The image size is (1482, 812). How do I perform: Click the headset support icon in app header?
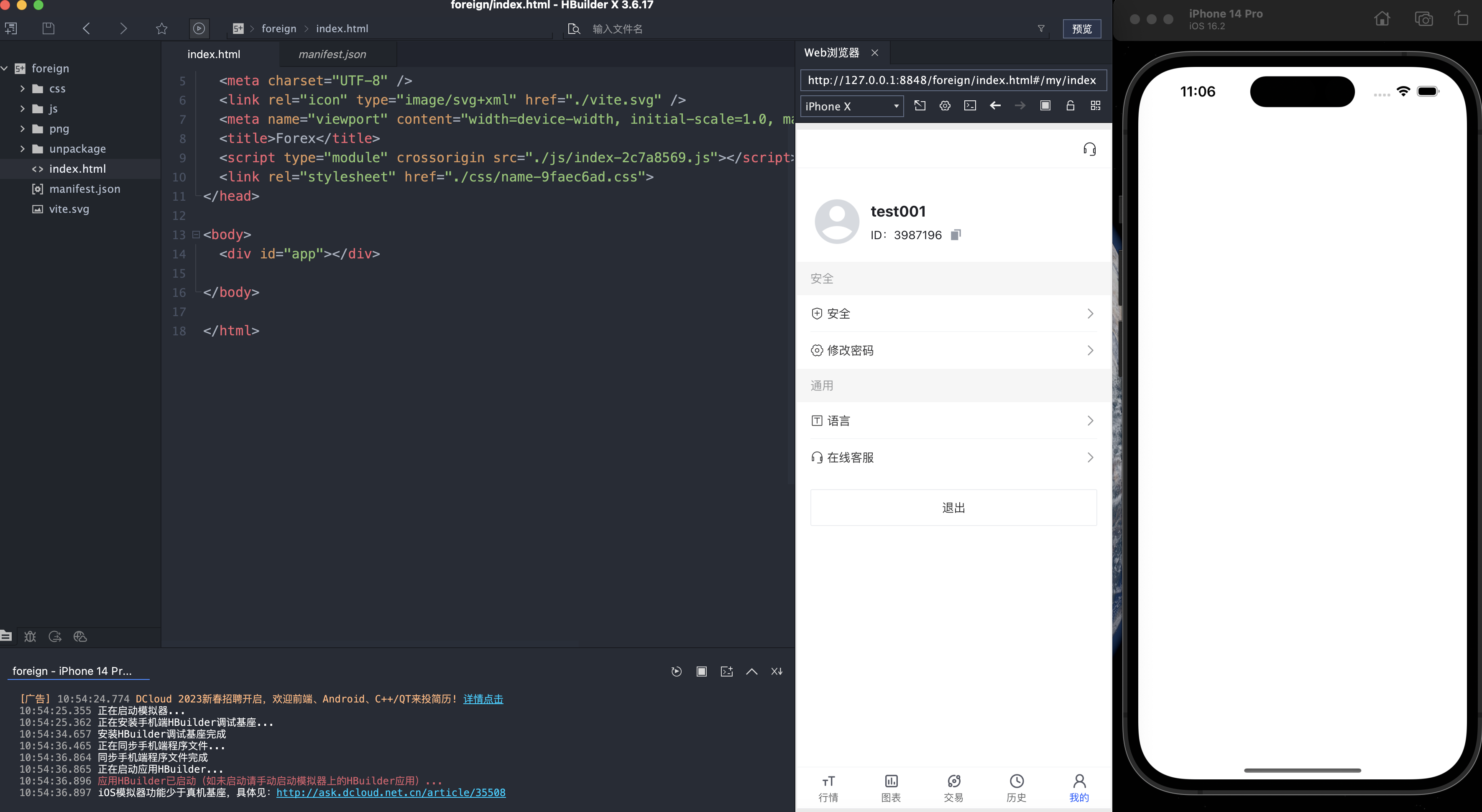(1089, 150)
